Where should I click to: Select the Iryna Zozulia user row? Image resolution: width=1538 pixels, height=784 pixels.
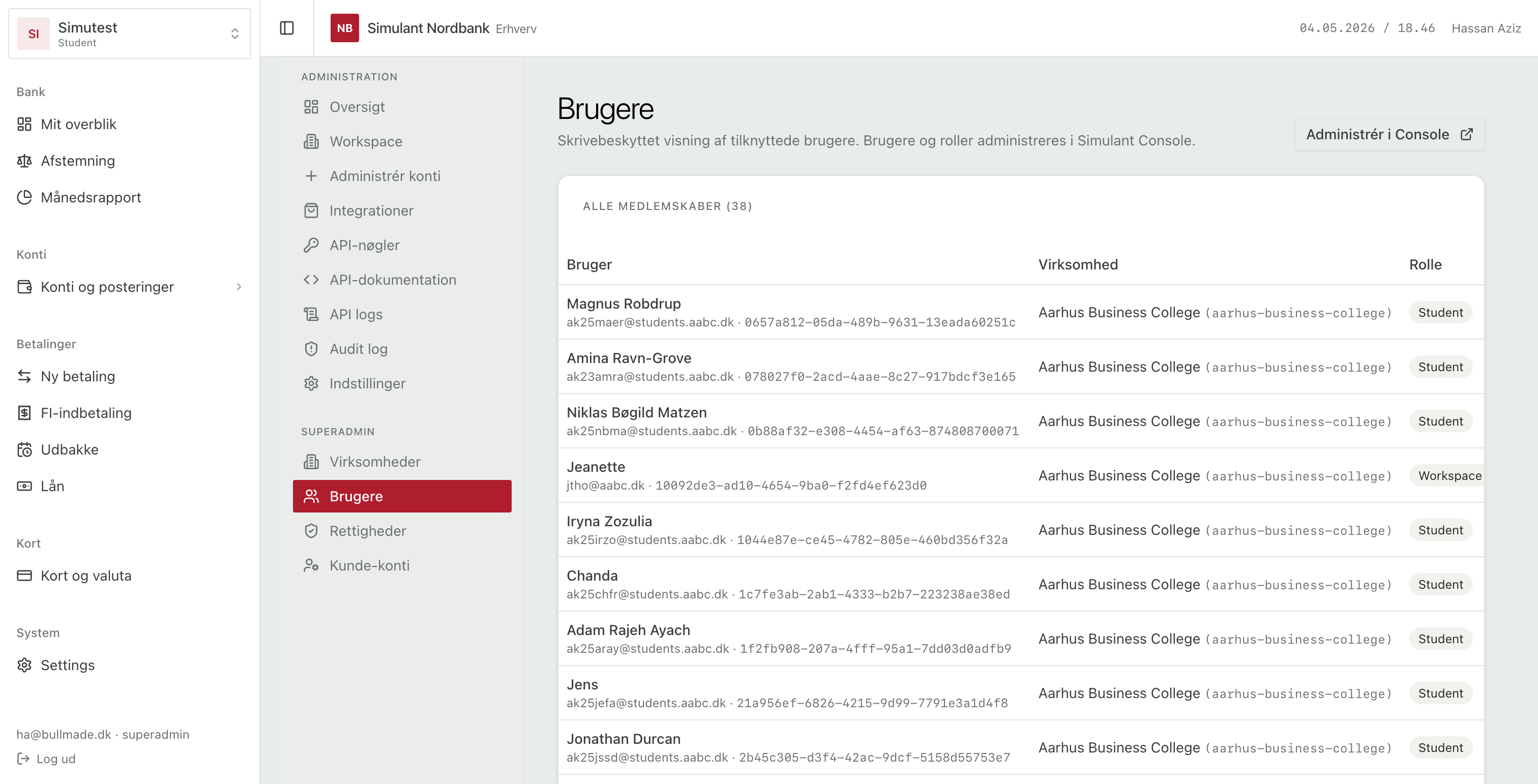tap(1021, 530)
